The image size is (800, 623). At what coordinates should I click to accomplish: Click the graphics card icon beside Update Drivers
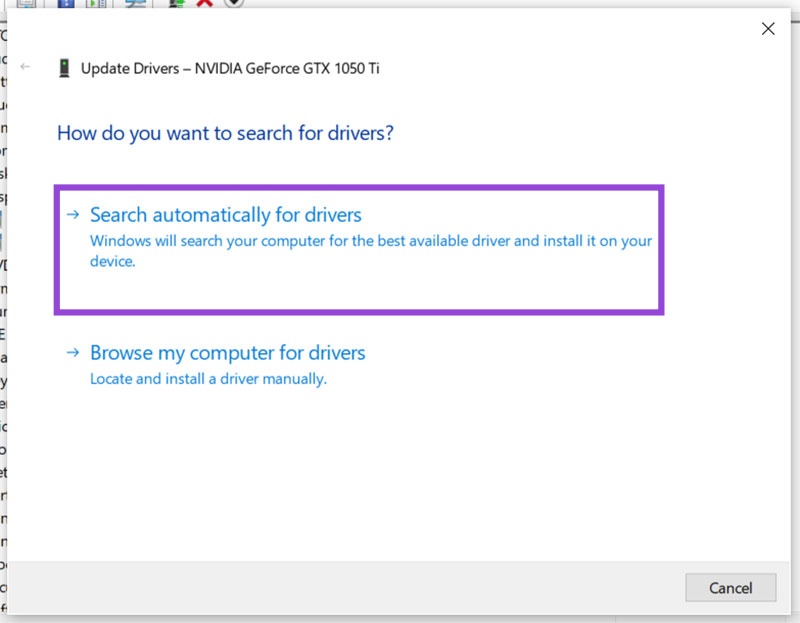click(x=64, y=68)
